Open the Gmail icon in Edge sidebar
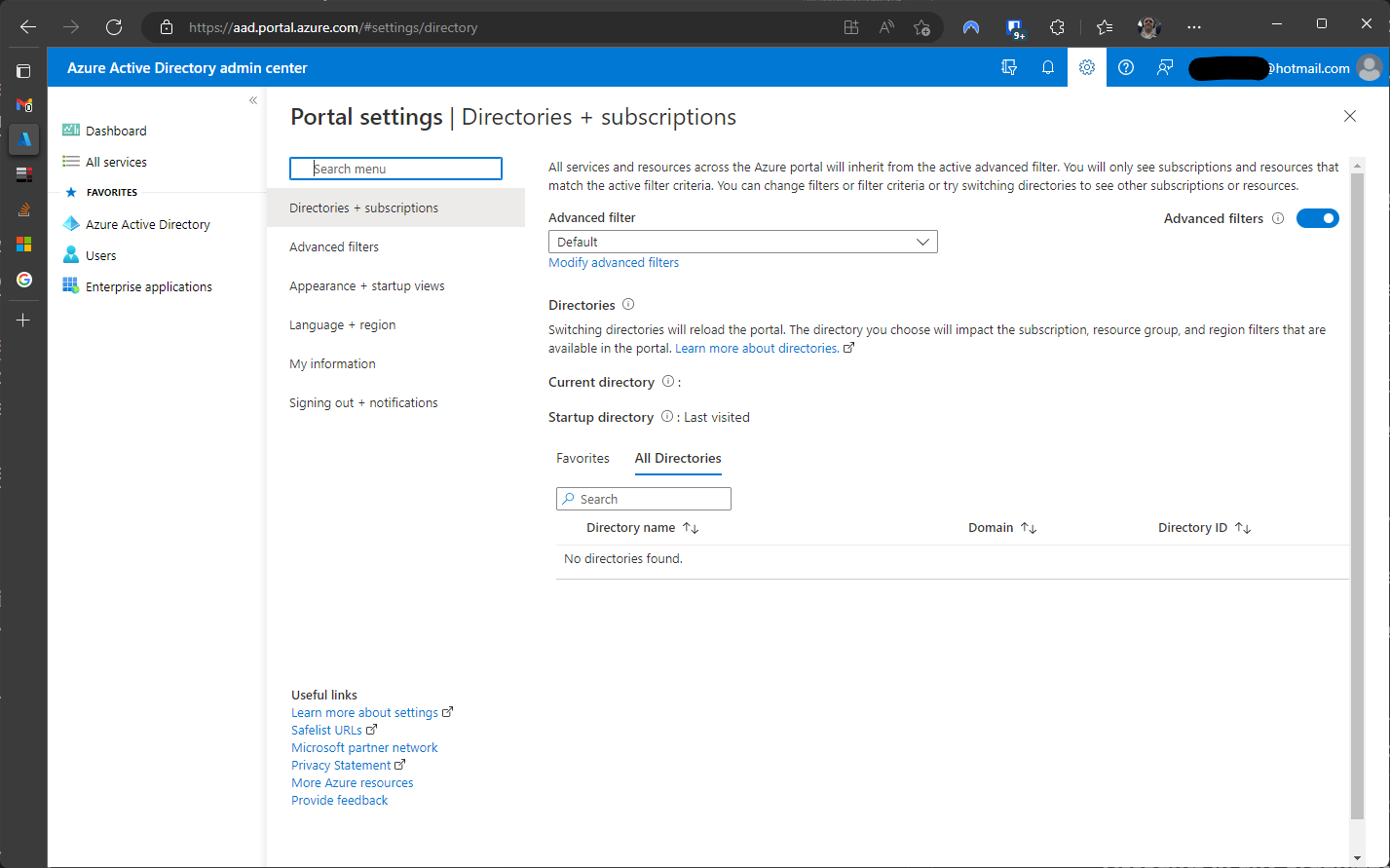 [x=24, y=104]
